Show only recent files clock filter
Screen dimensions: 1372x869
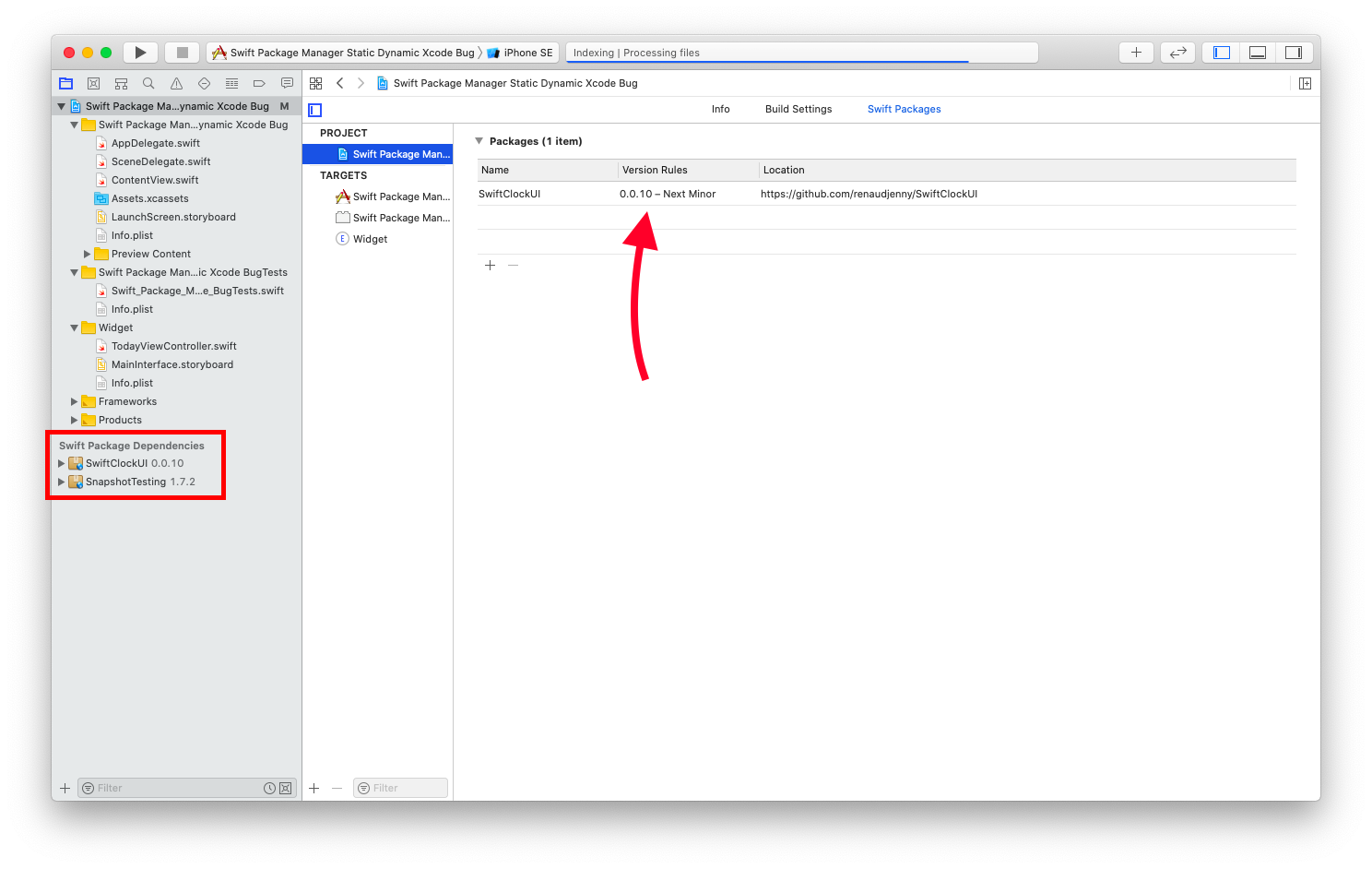coord(269,788)
